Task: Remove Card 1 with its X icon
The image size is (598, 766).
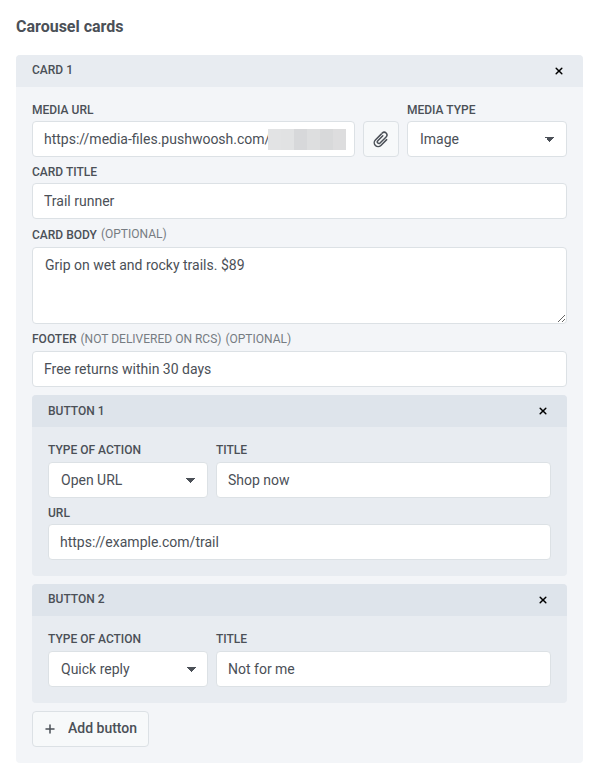Action: click(559, 71)
